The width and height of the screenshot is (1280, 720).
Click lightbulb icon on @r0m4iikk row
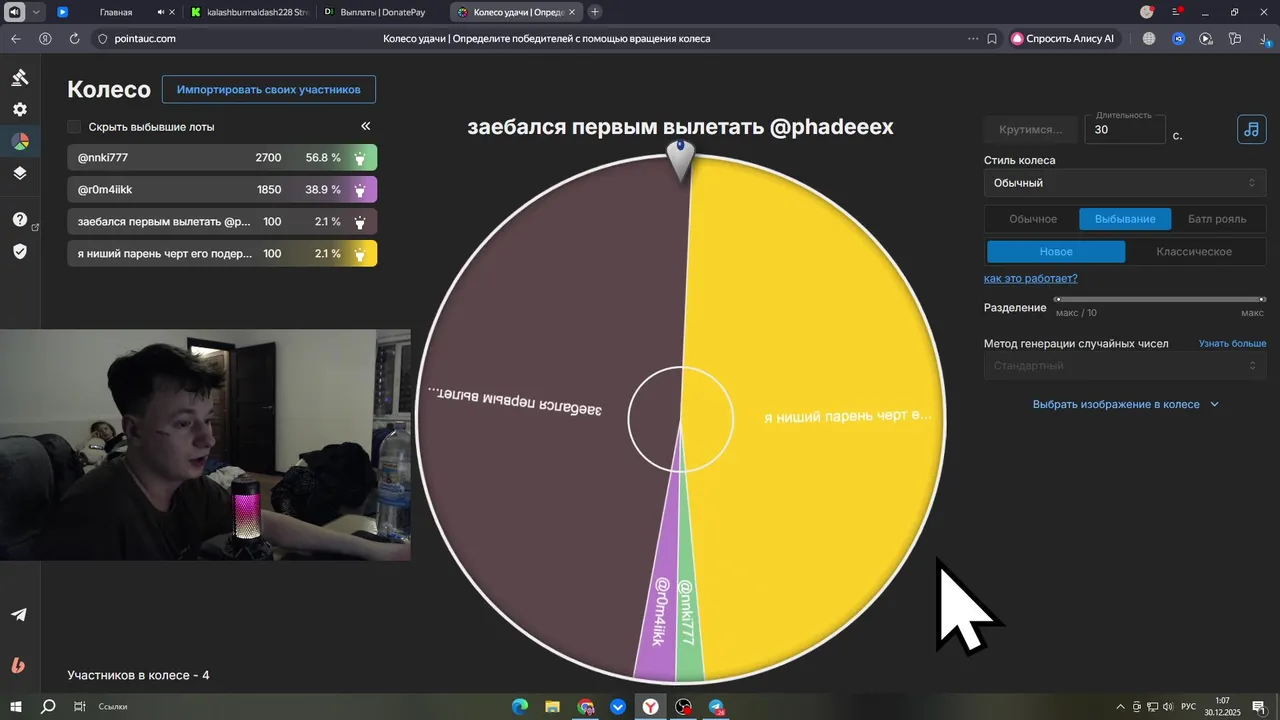(x=360, y=190)
